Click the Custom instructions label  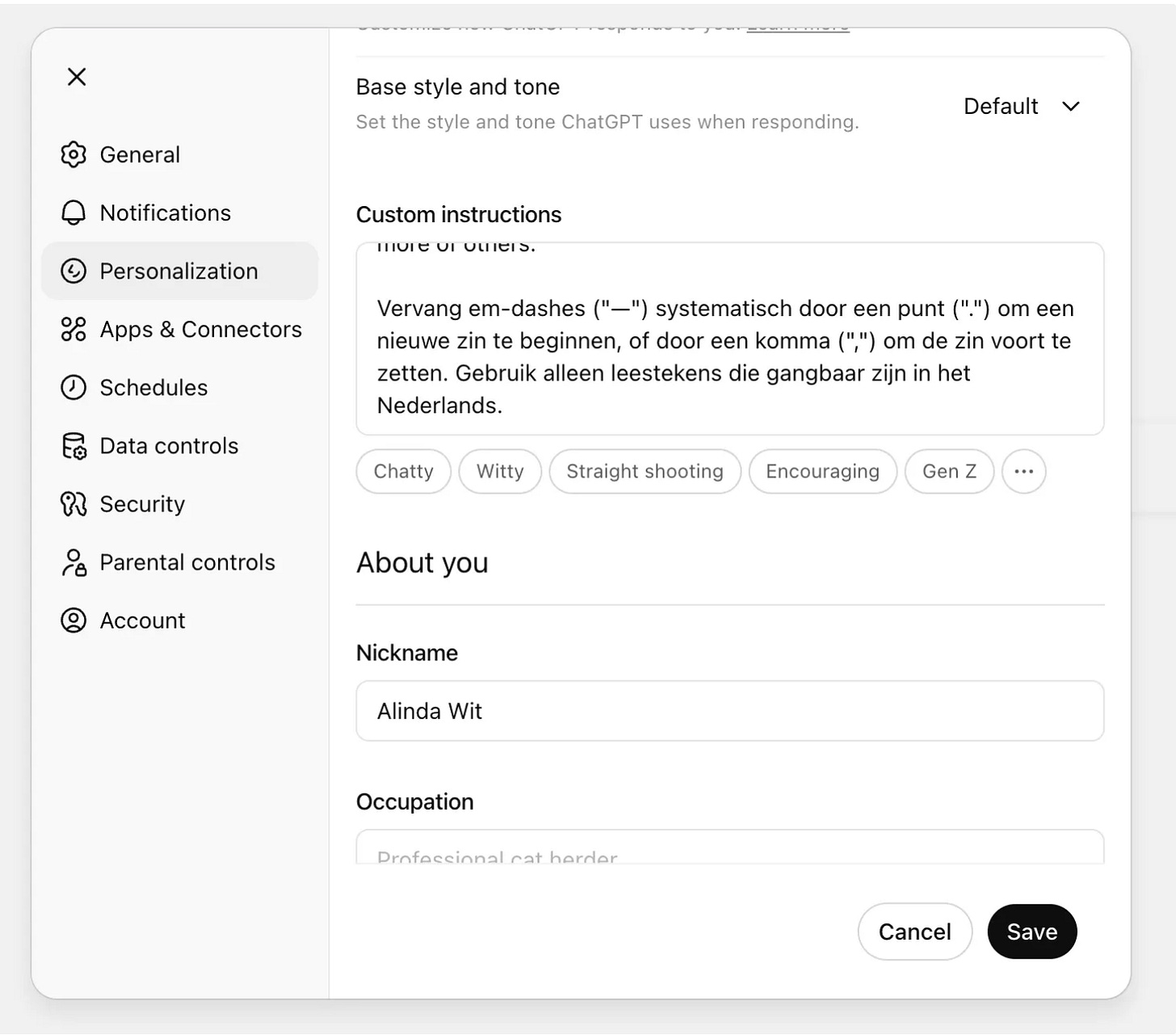(459, 214)
